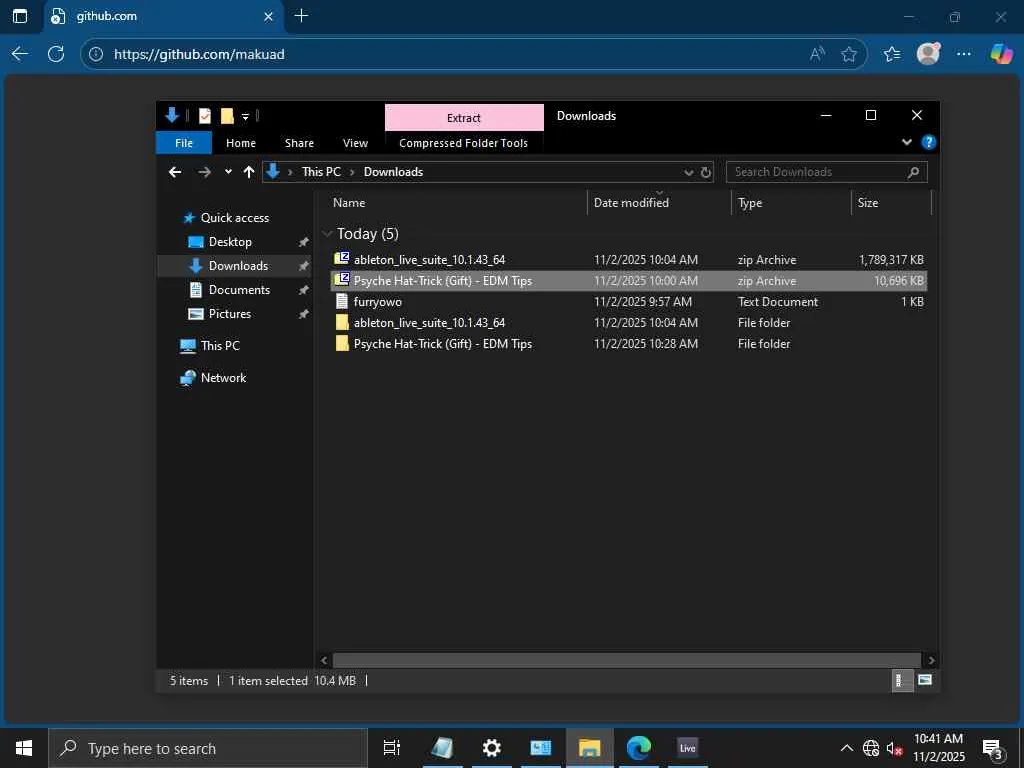Open the Windows Start menu

(x=24, y=748)
